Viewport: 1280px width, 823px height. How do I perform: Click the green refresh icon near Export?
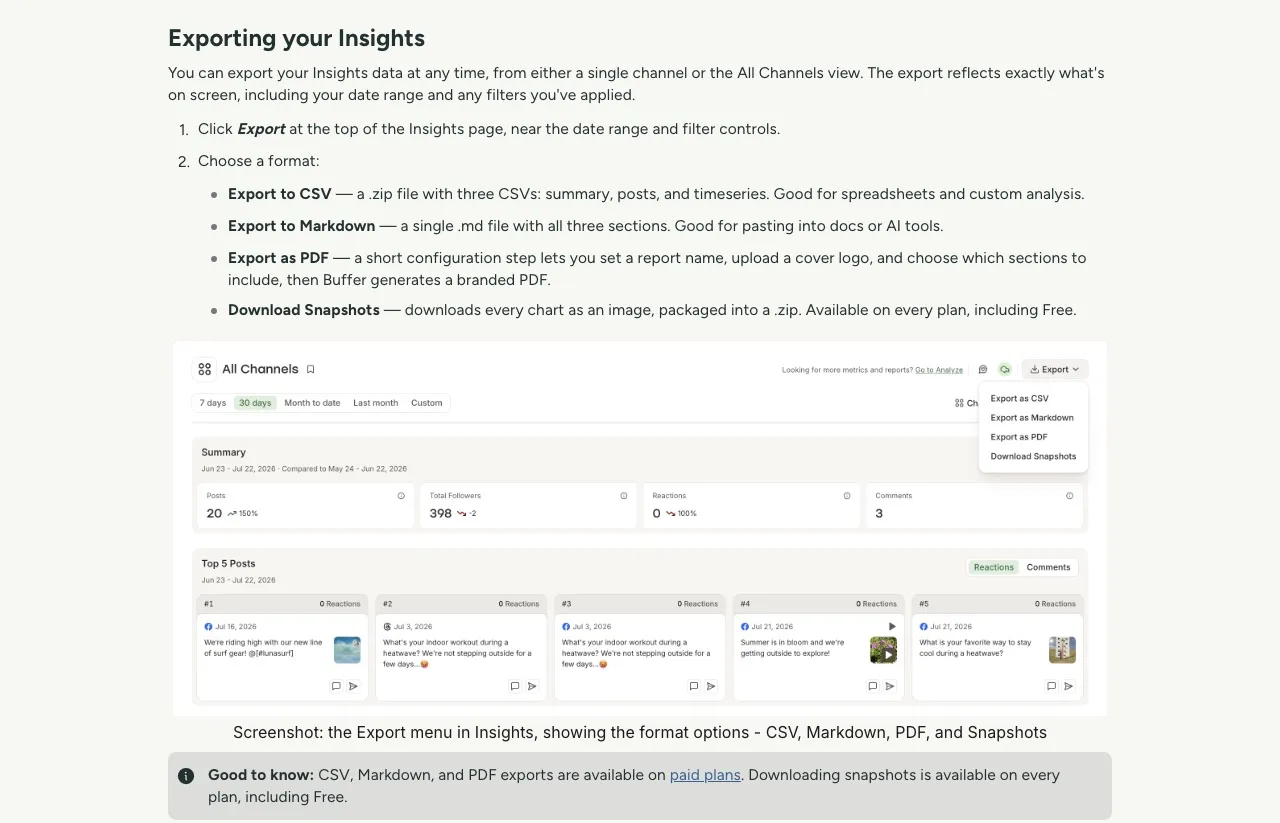[1005, 369]
